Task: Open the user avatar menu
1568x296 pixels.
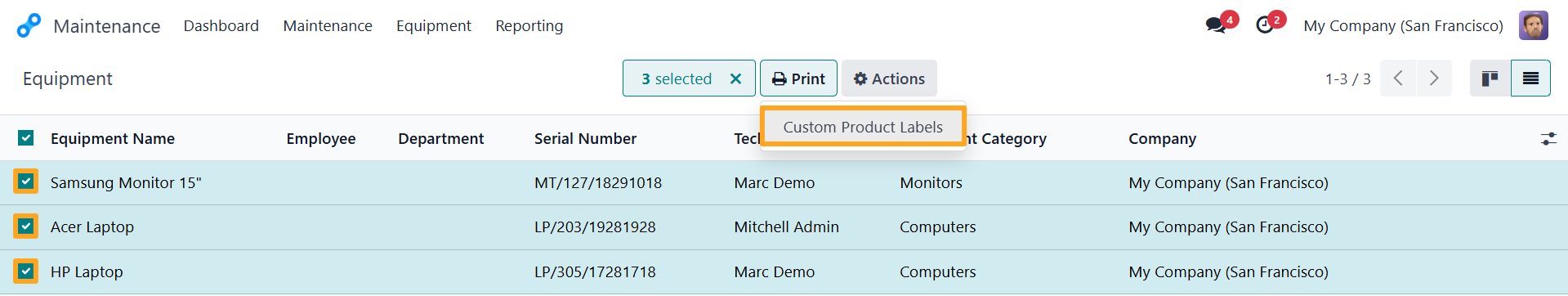Action: pyautogui.click(x=1534, y=25)
